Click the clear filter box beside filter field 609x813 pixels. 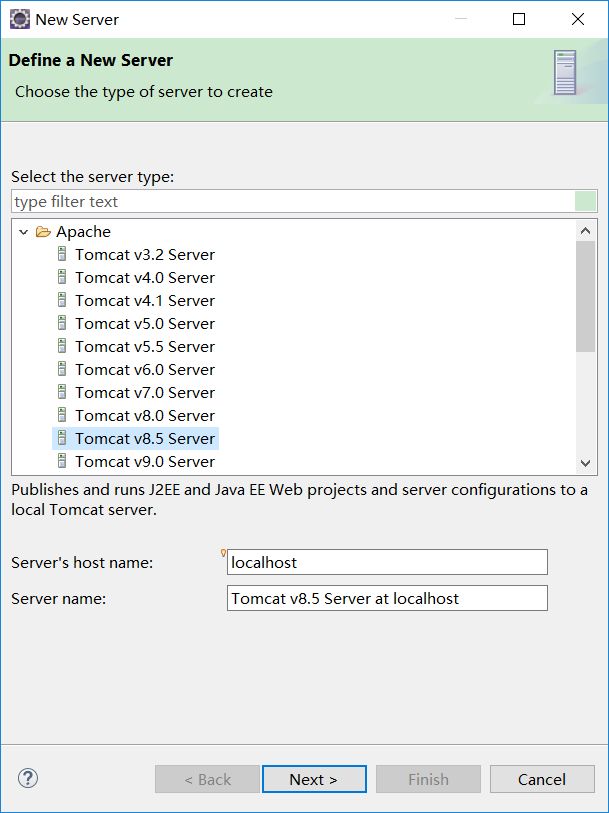click(585, 201)
